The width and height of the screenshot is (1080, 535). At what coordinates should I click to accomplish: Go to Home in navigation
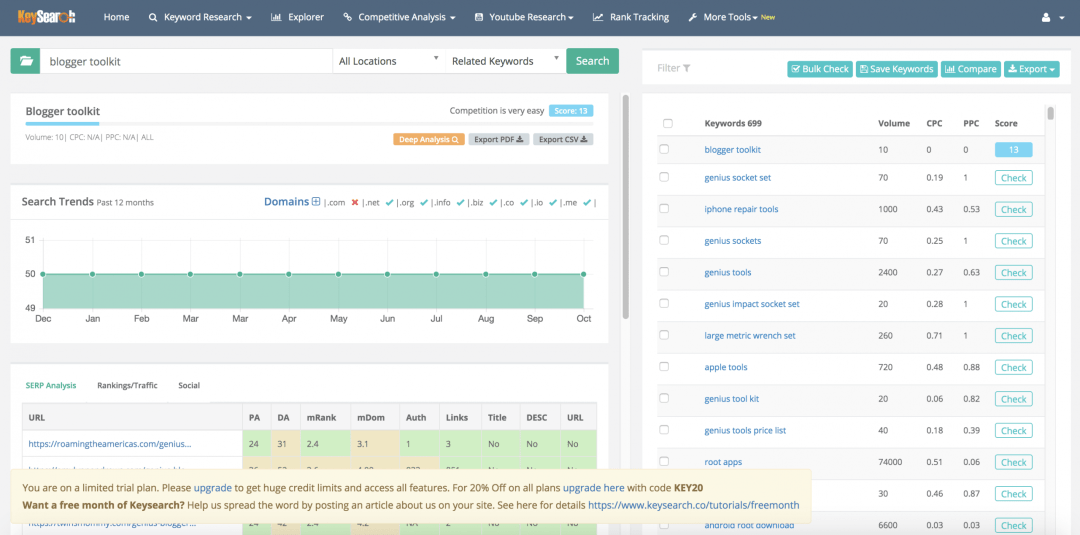[x=116, y=17]
